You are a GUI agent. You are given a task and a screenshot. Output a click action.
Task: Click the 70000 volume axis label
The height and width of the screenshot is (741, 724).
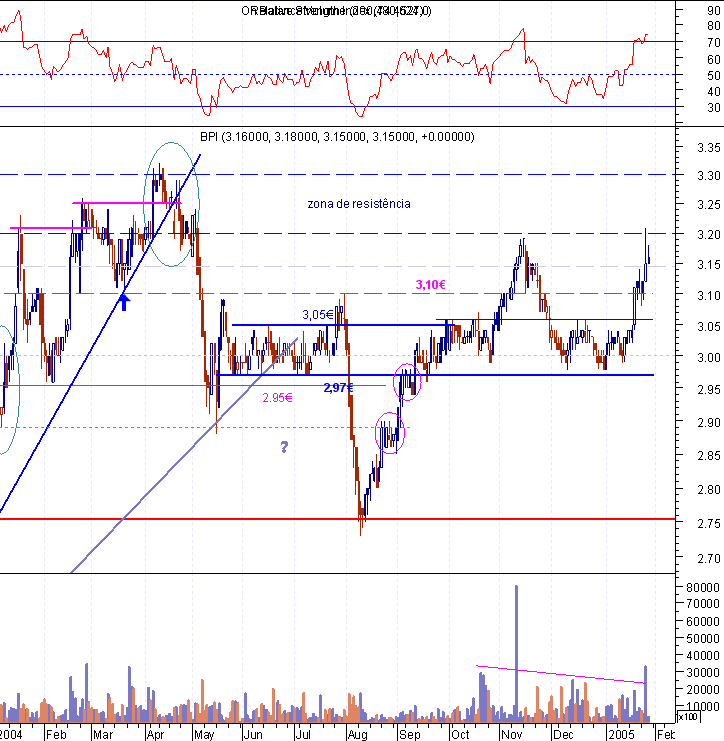703,603
